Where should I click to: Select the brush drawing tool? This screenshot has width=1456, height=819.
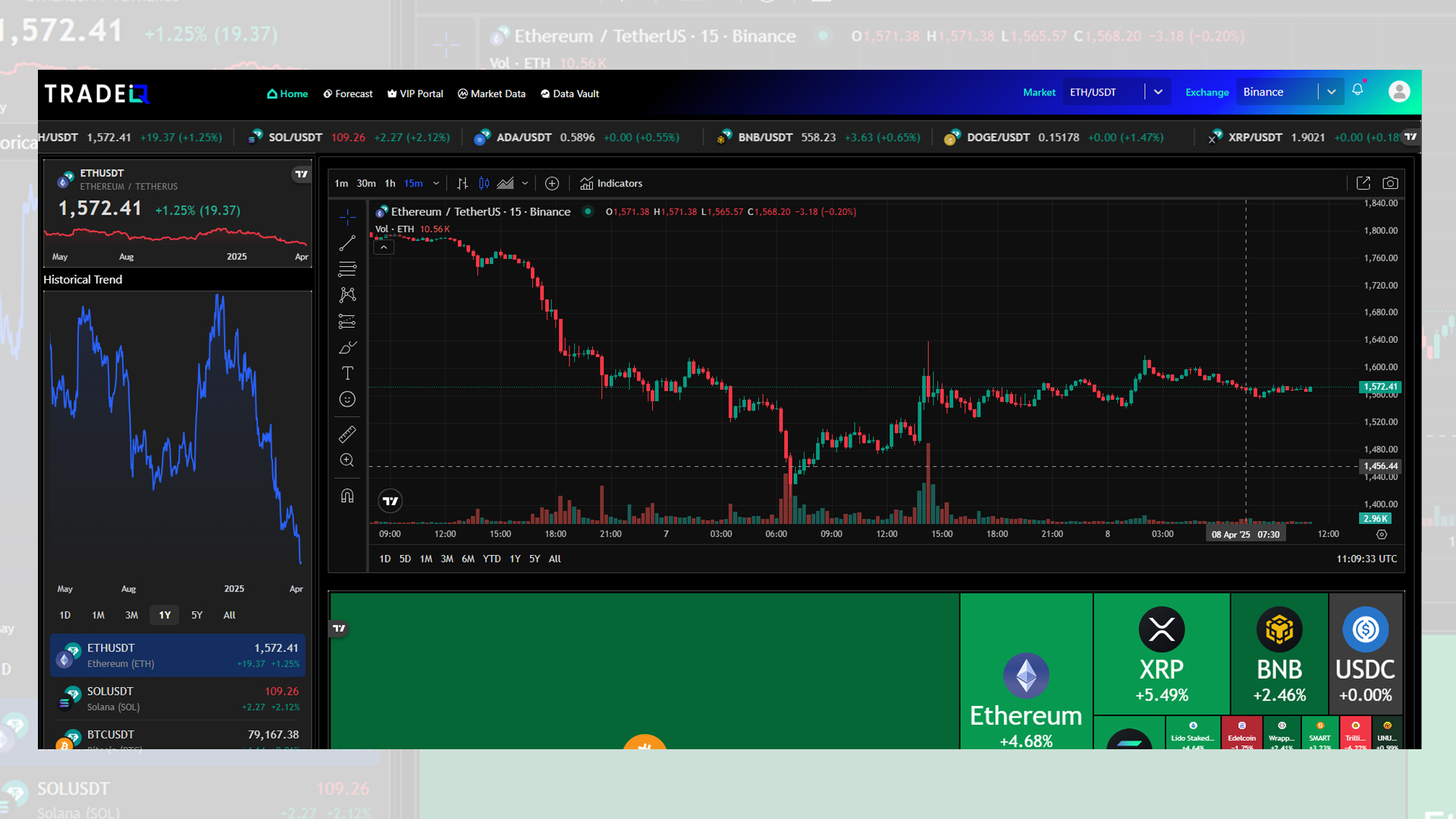tap(347, 347)
